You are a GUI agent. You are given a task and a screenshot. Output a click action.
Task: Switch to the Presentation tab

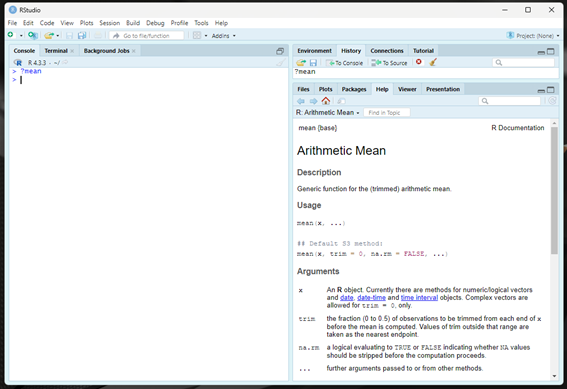point(443,89)
